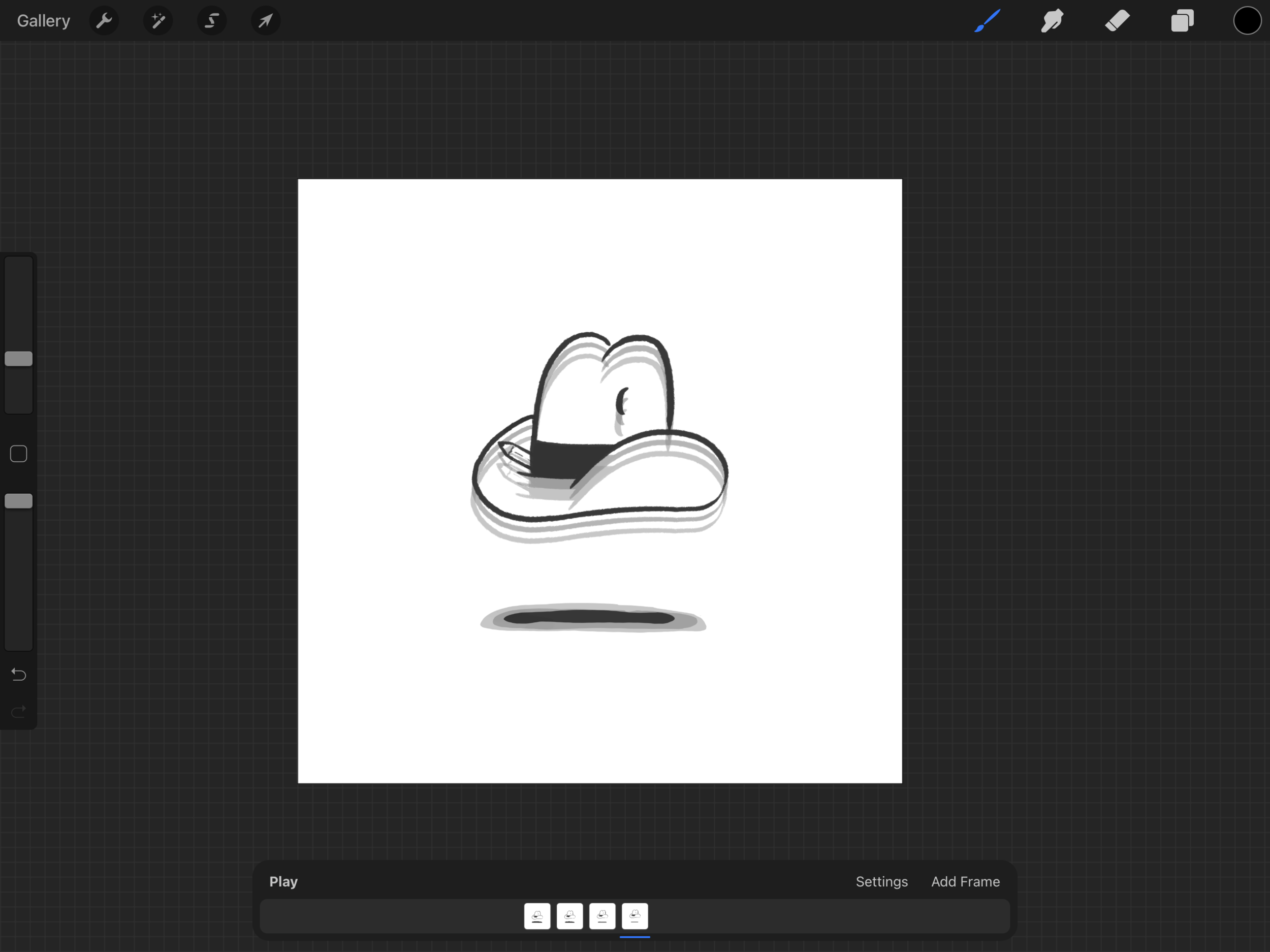The width and height of the screenshot is (1270, 952).
Task: Select the Eraser tool
Action: pos(1117,21)
